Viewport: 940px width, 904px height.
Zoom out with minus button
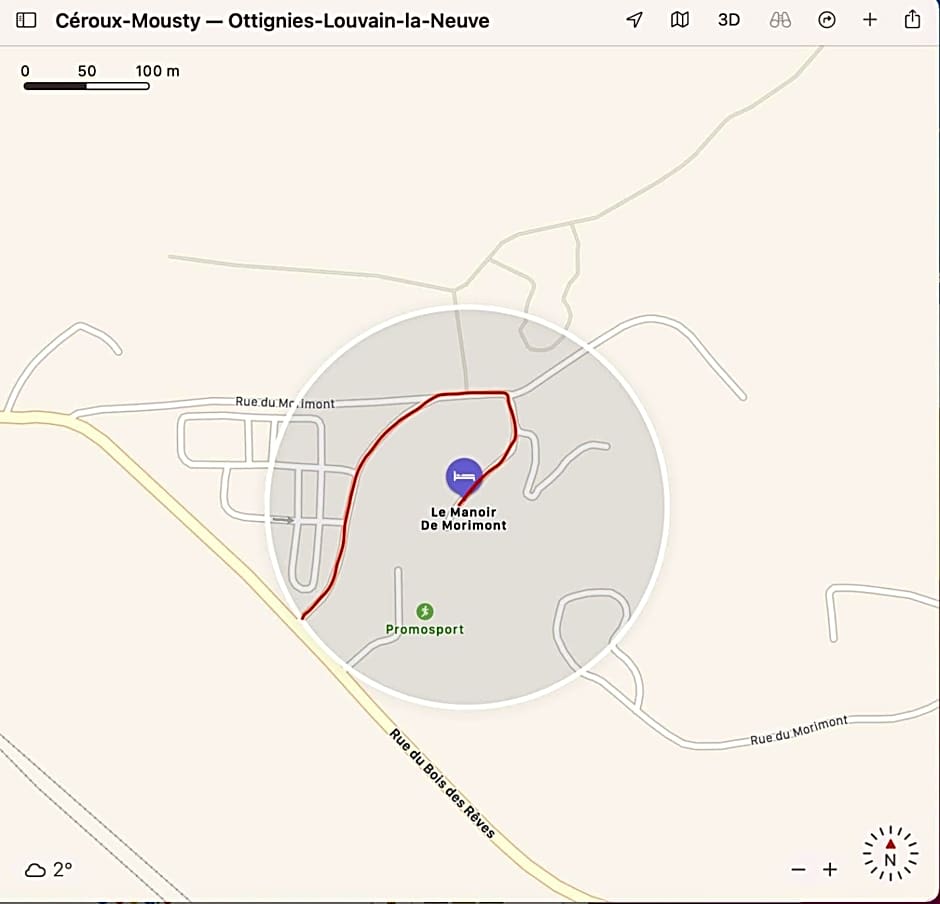point(798,869)
